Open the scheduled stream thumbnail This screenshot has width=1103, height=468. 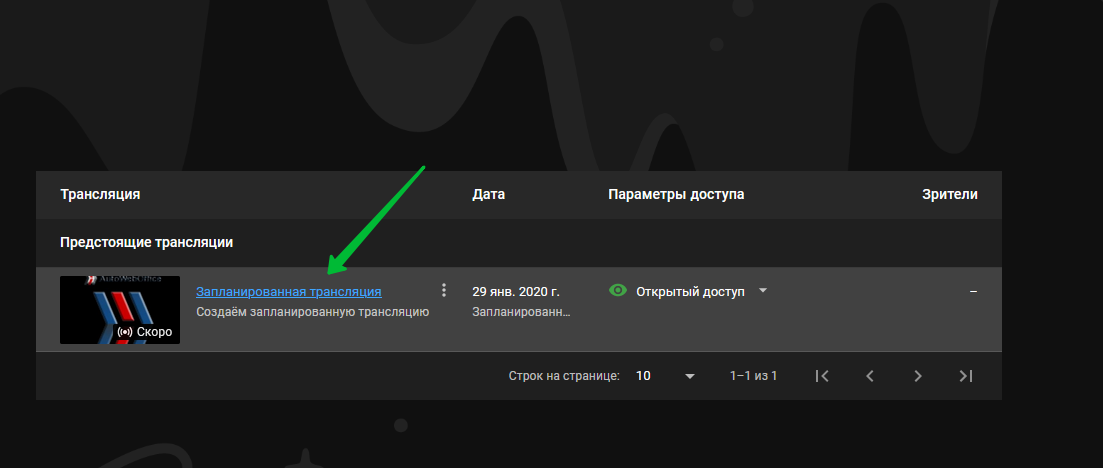pyautogui.click(x=119, y=308)
